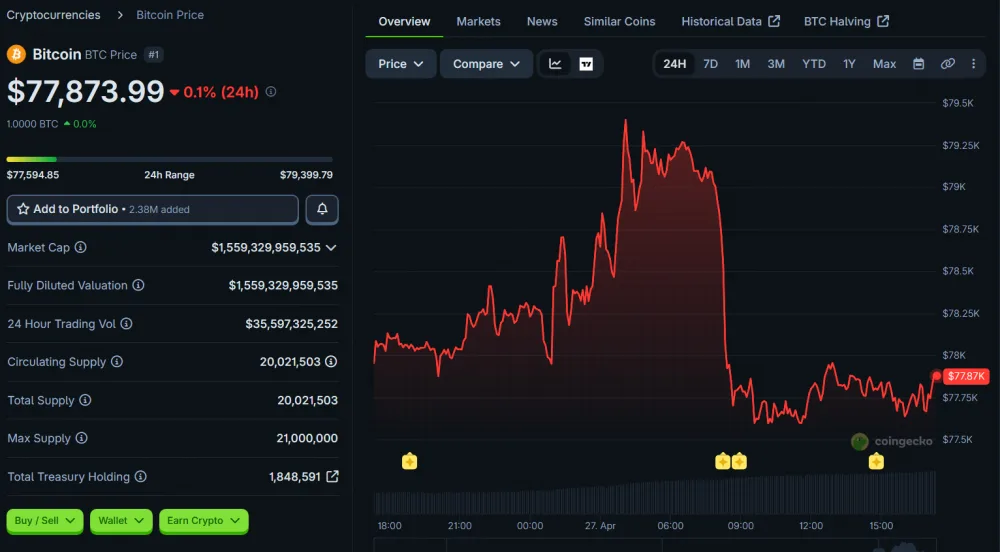
Task: Open the Price dropdown
Action: click(401, 64)
